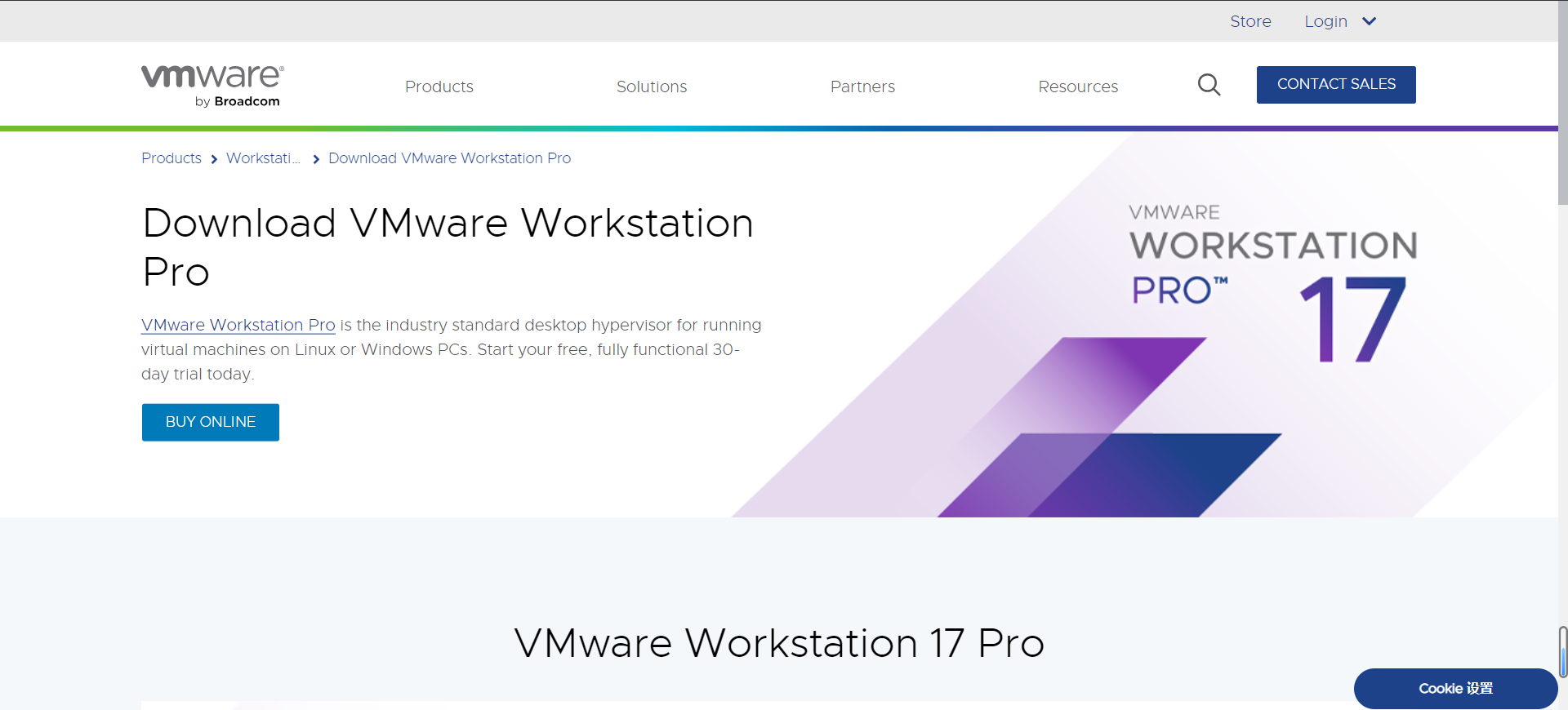Click the VMware Workstation 17 Pro section heading
The image size is (1568, 710).
(779, 643)
